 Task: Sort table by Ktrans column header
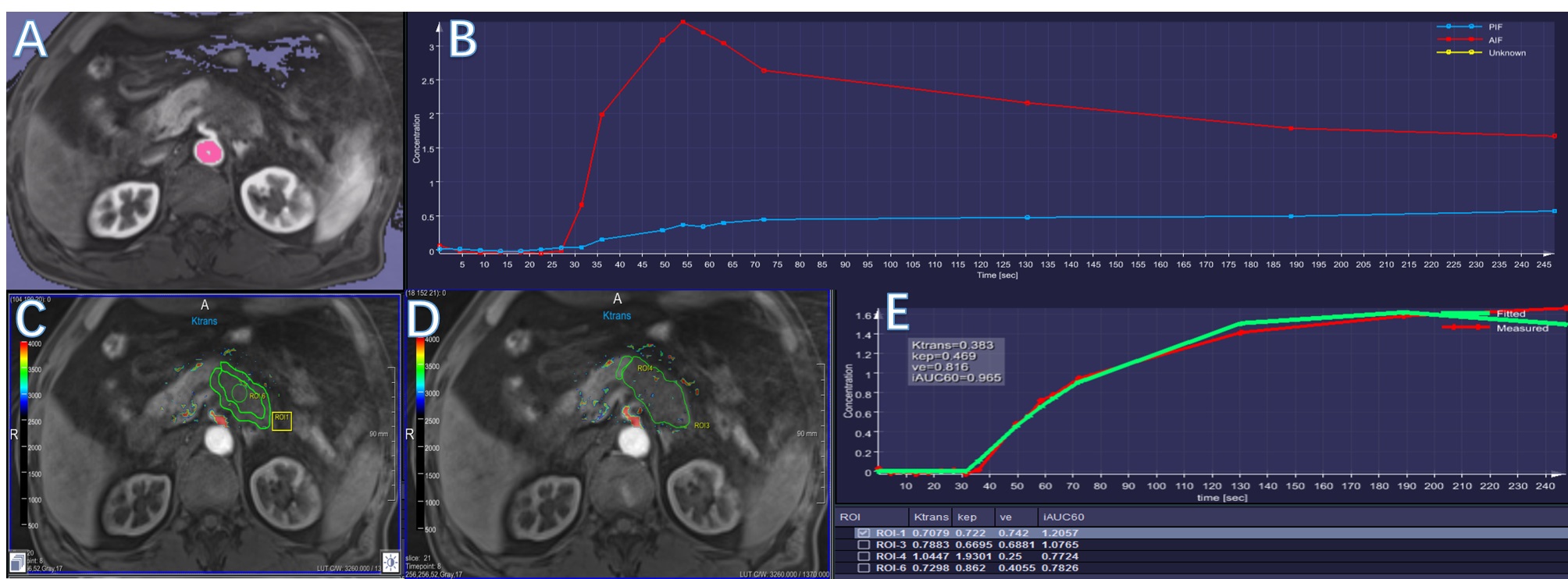[x=931, y=517]
